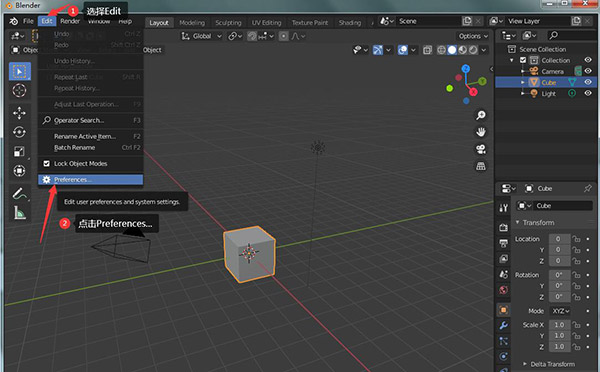600x372 pixels.
Task: Open the Scene properties tab
Action: pos(504,274)
